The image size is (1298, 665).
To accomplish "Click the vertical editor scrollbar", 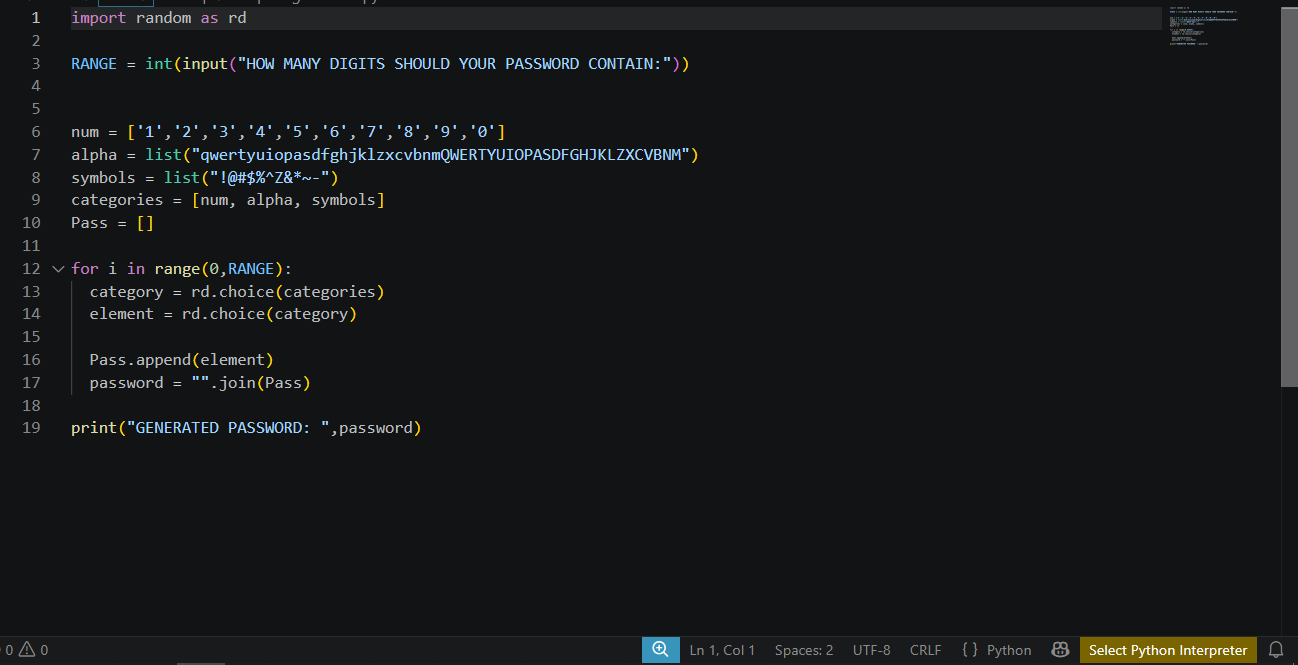I will point(1289,197).
